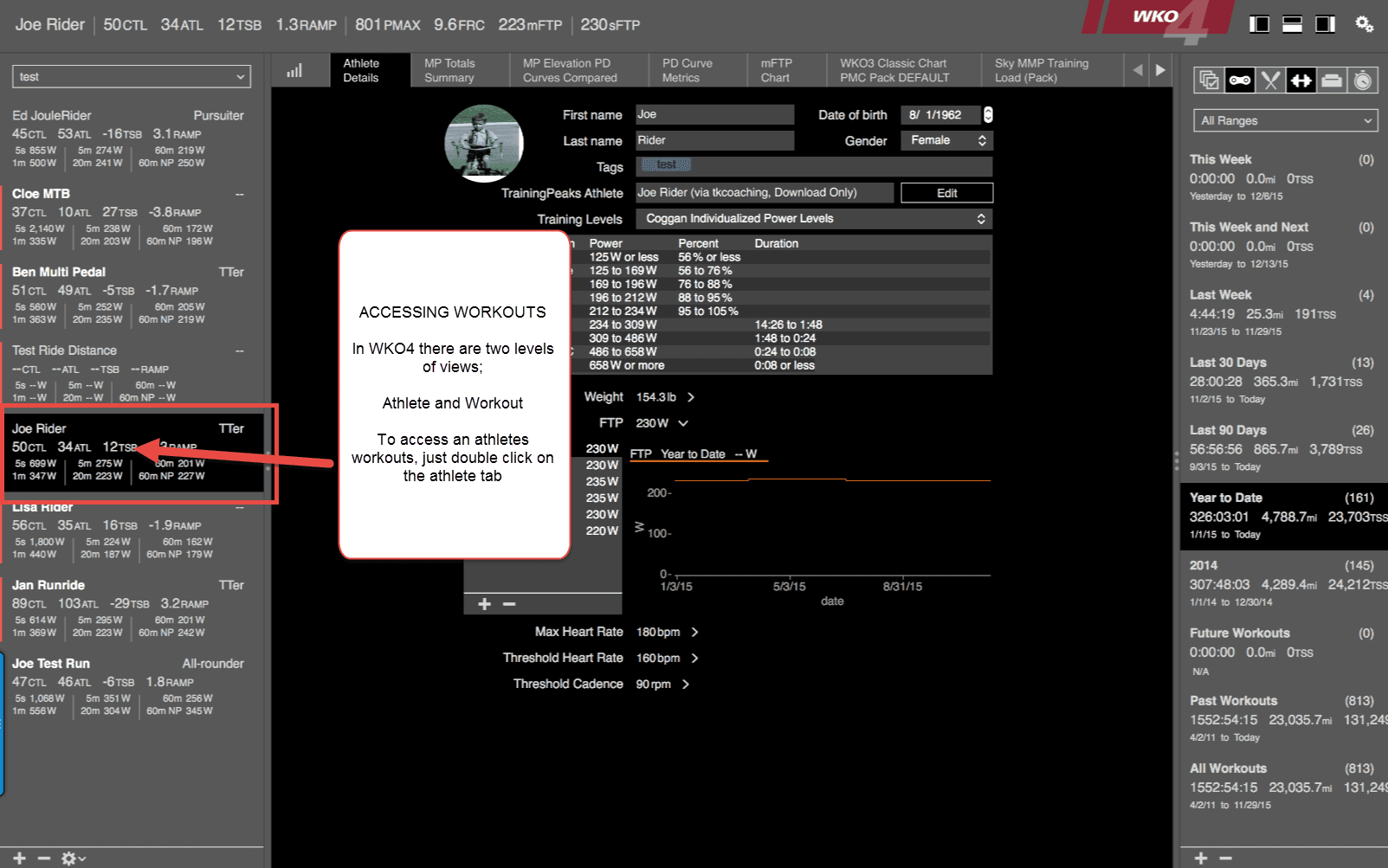Add item in right panel footer
Screen dimensions: 1388x868
point(1200,858)
